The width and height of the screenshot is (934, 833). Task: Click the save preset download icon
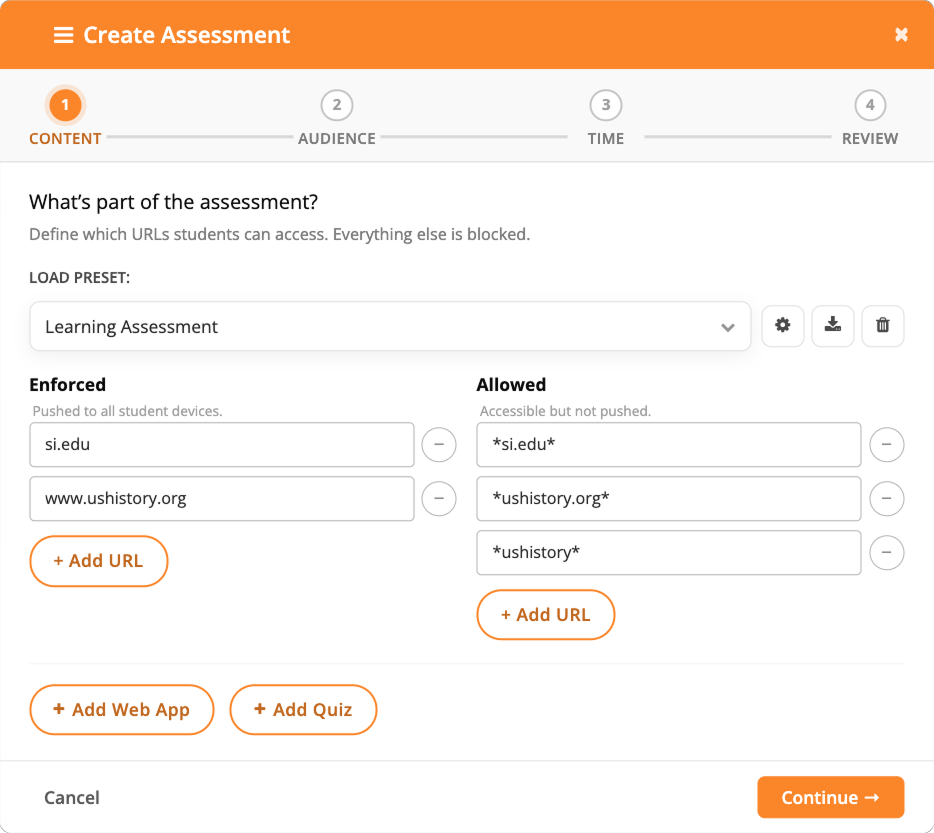click(833, 325)
